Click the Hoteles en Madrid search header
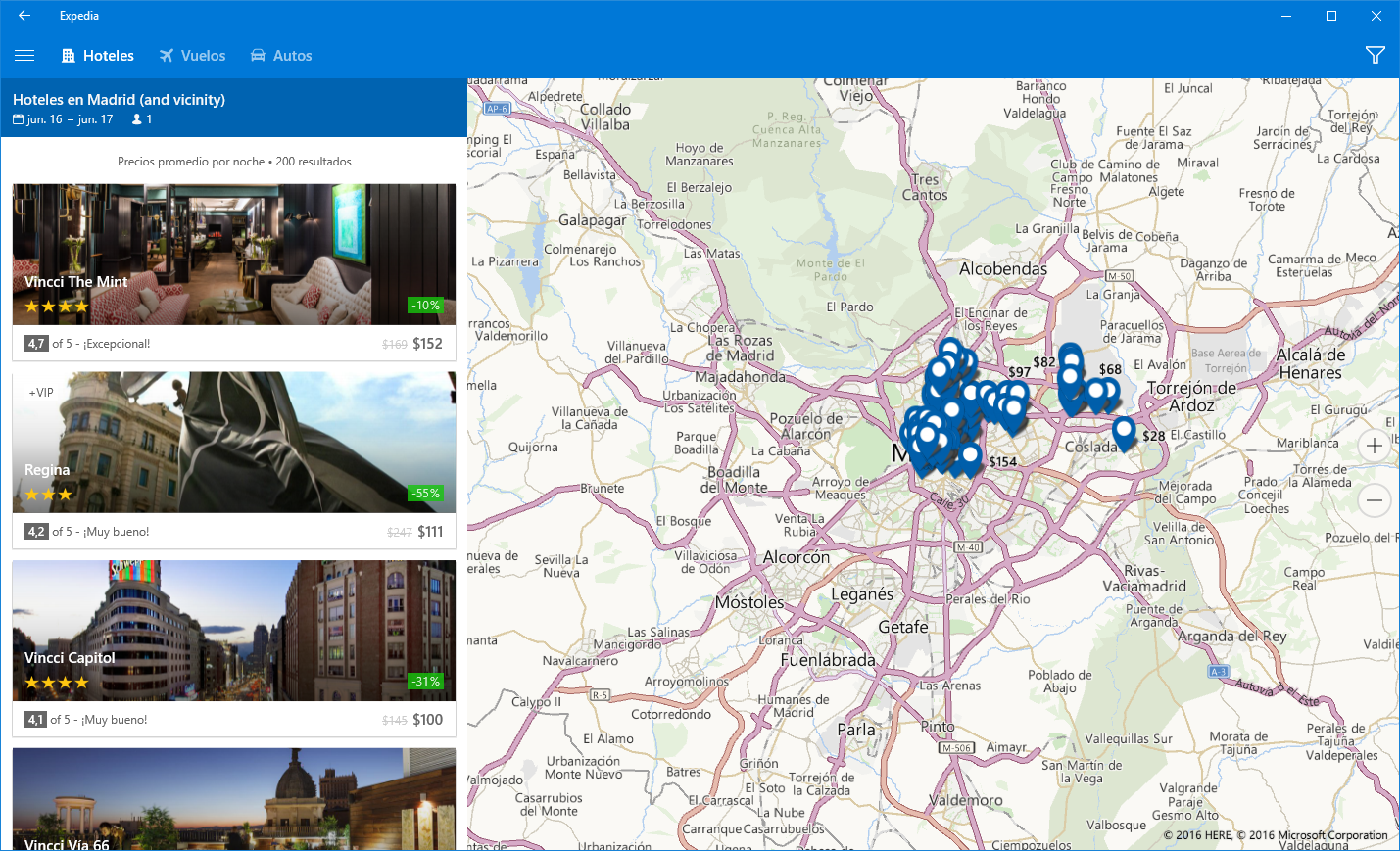 pyautogui.click(x=119, y=100)
